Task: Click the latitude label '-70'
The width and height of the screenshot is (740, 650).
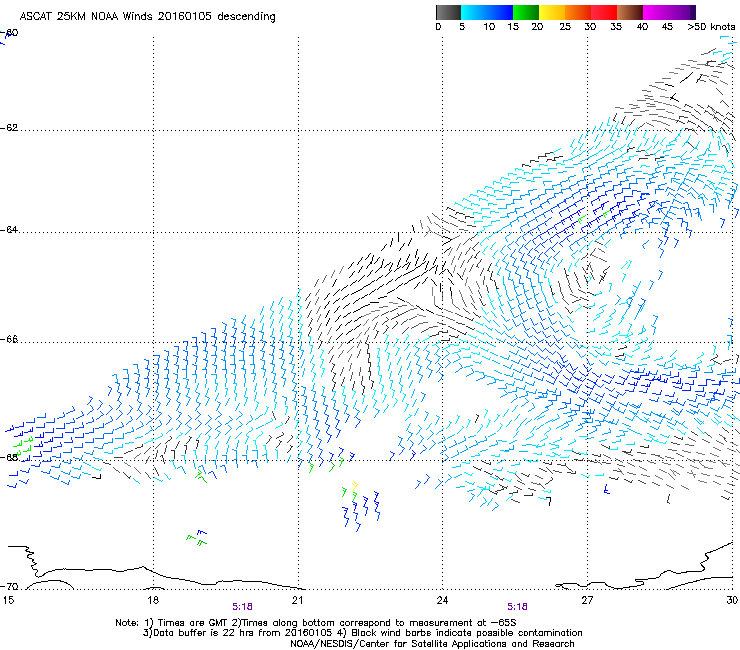Action: pos(9,587)
